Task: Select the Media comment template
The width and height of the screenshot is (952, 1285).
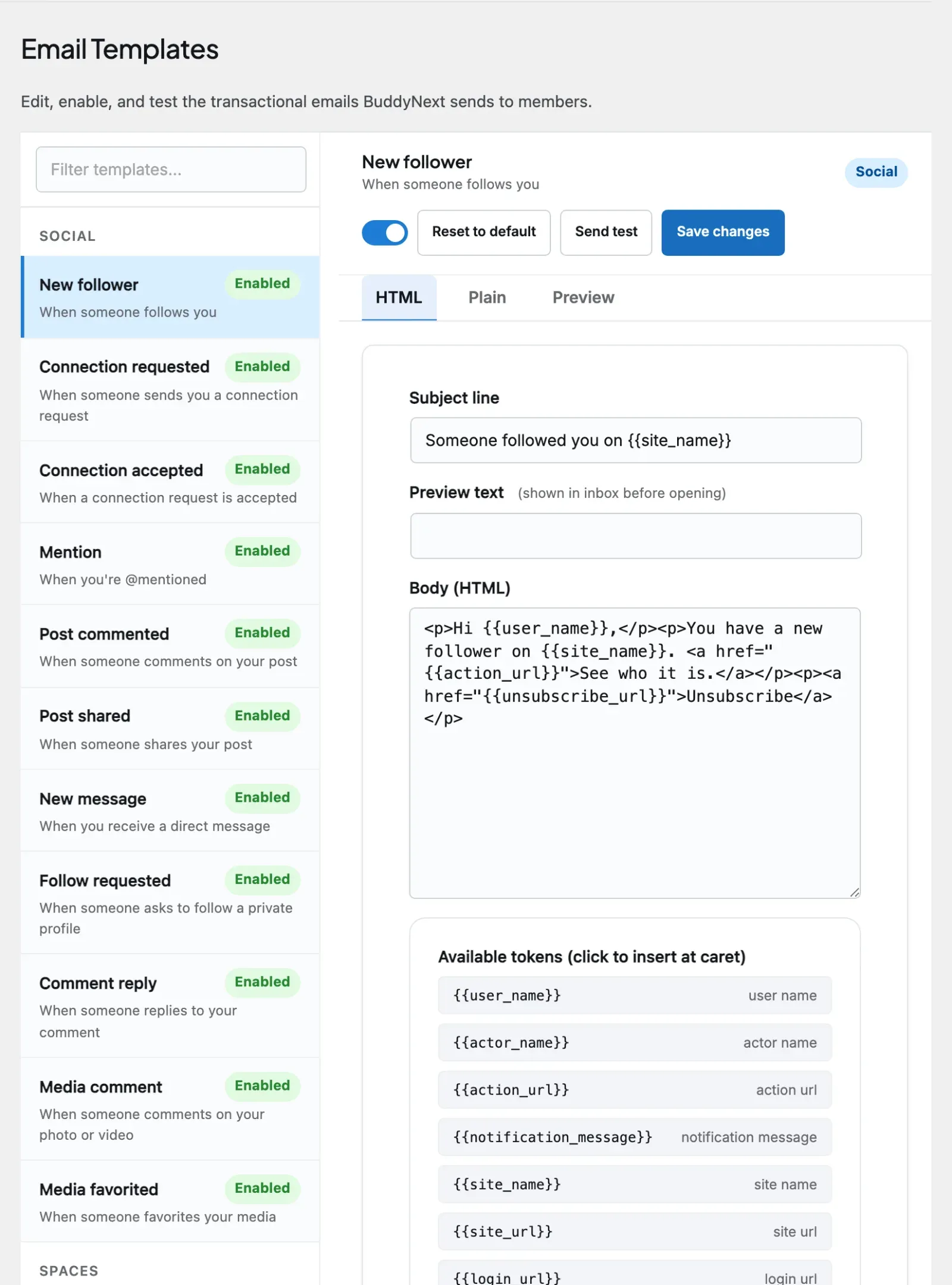Action: [x=171, y=1109]
